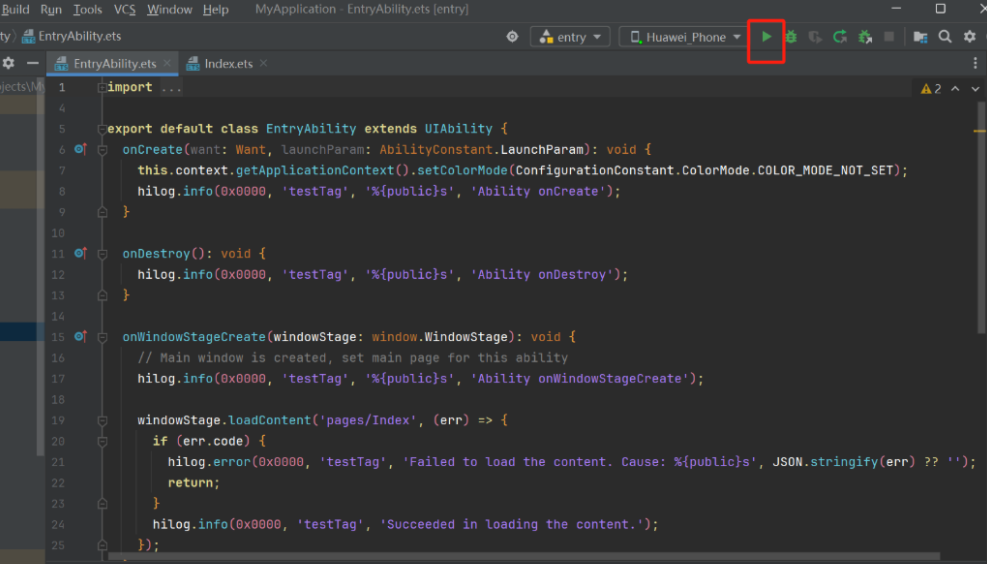
Task: Click COLOR_MODE_NOT_SET constant on line 7
Action: point(825,170)
